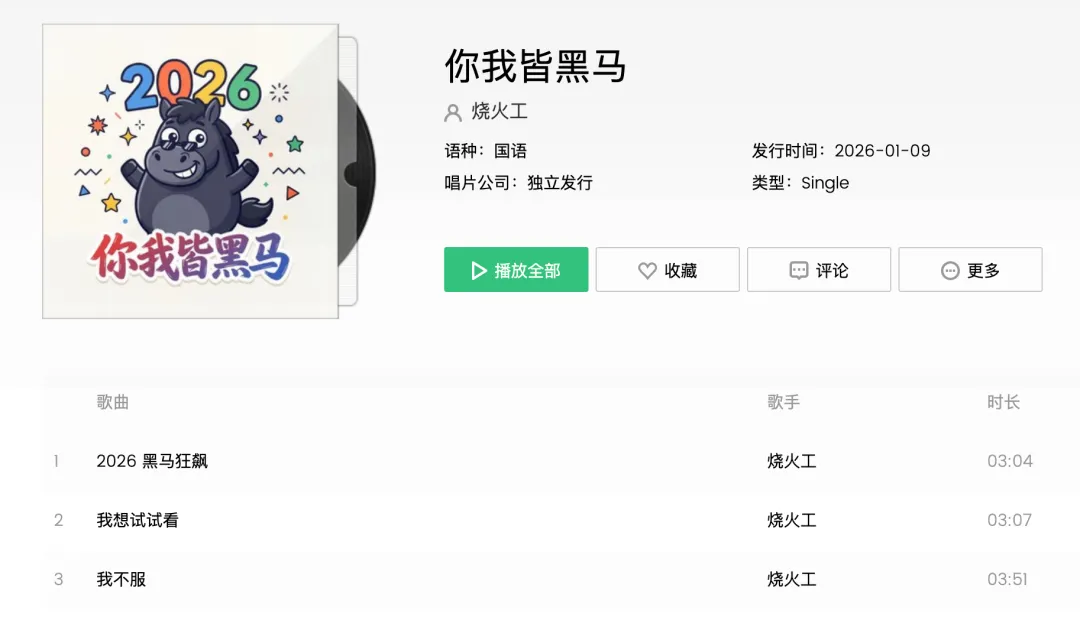This screenshot has height=630, width=1080.
Task: Open artist 烧火工 under the album title
Action: click(499, 111)
